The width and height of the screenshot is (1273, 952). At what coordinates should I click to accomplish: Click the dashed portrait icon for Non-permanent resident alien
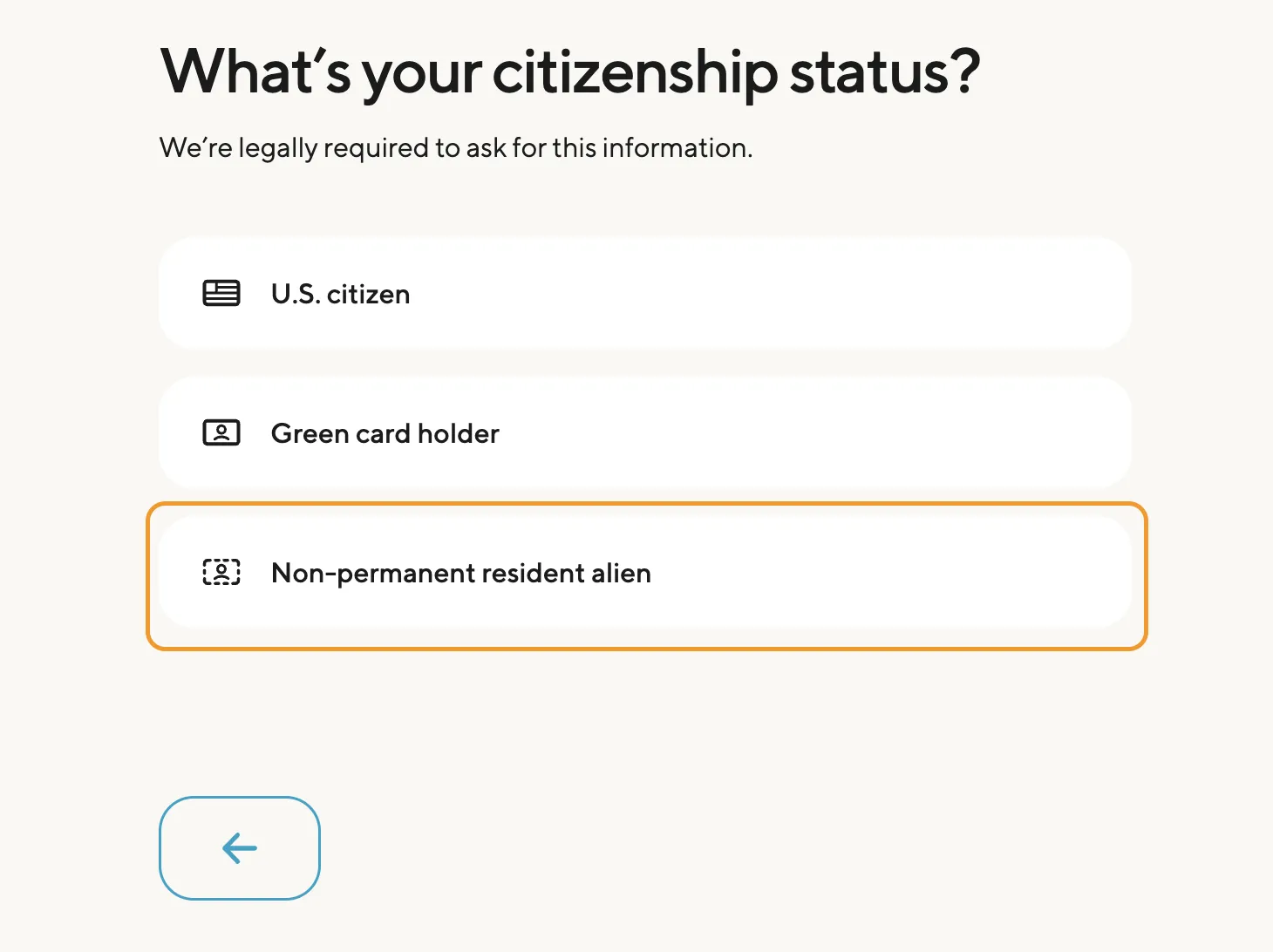pyautogui.click(x=221, y=573)
